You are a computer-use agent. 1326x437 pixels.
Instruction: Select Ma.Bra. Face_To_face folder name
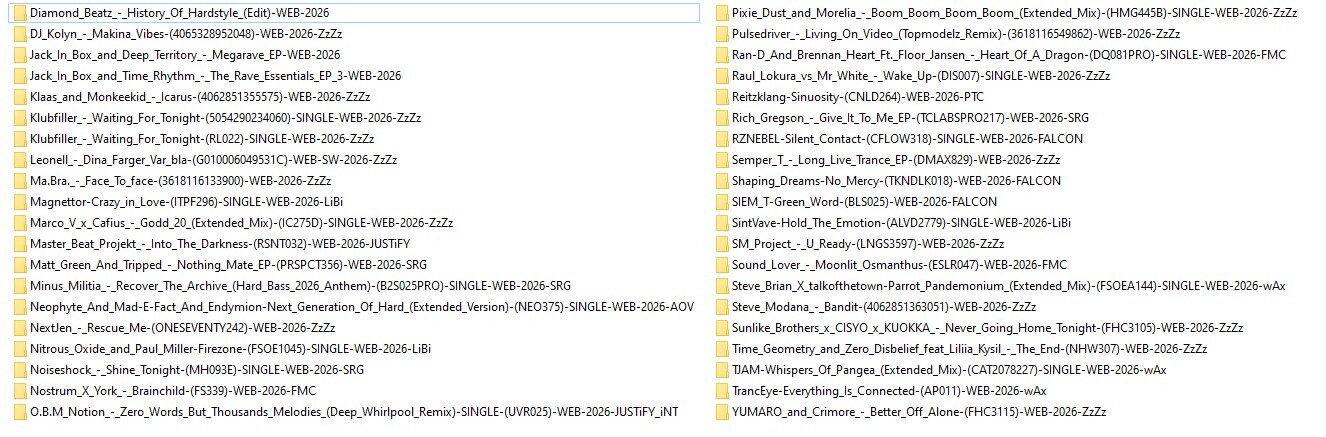click(180, 181)
